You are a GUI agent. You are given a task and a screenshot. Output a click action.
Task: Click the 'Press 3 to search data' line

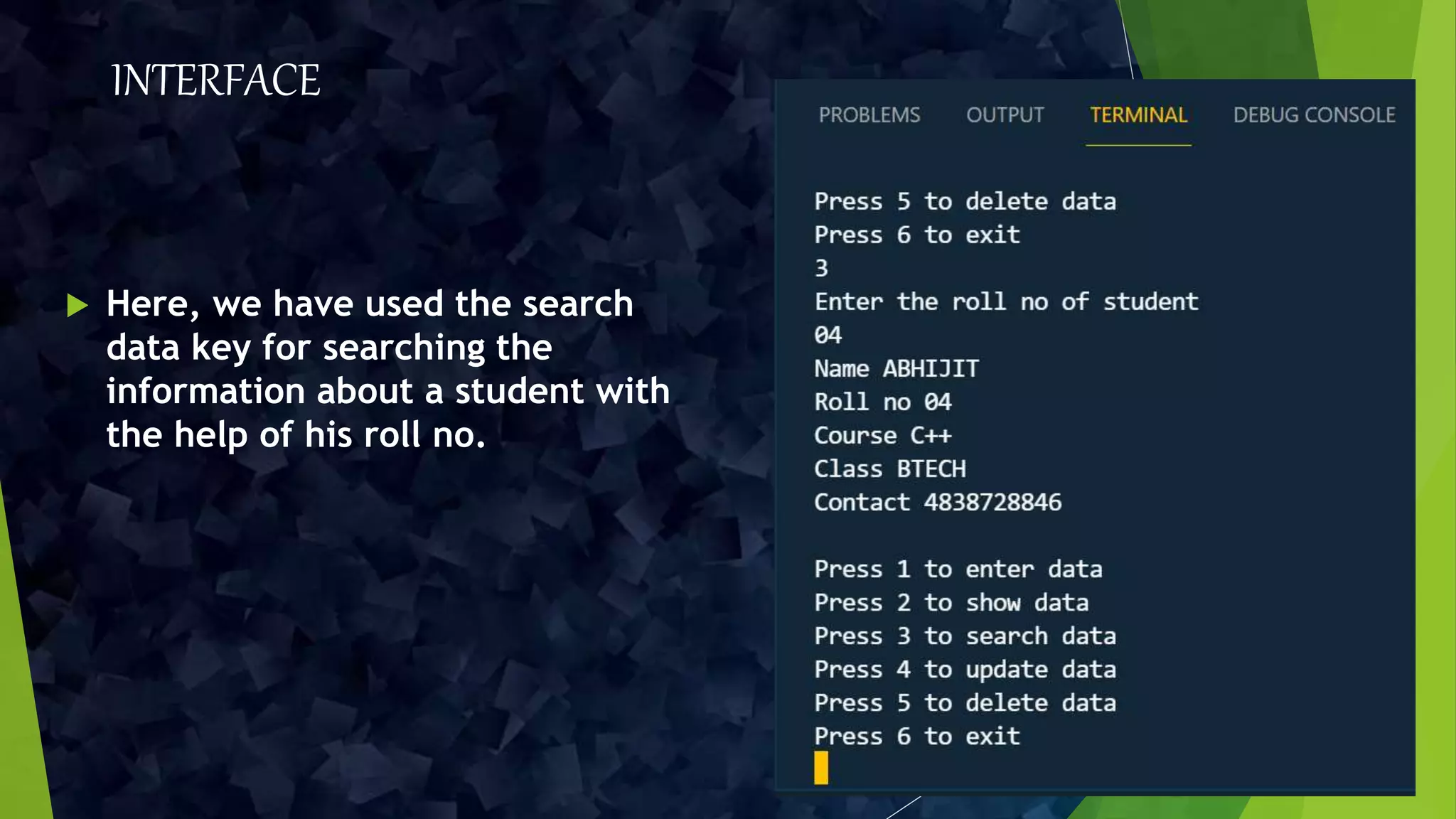pyautogui.click(x=965, y=636)
